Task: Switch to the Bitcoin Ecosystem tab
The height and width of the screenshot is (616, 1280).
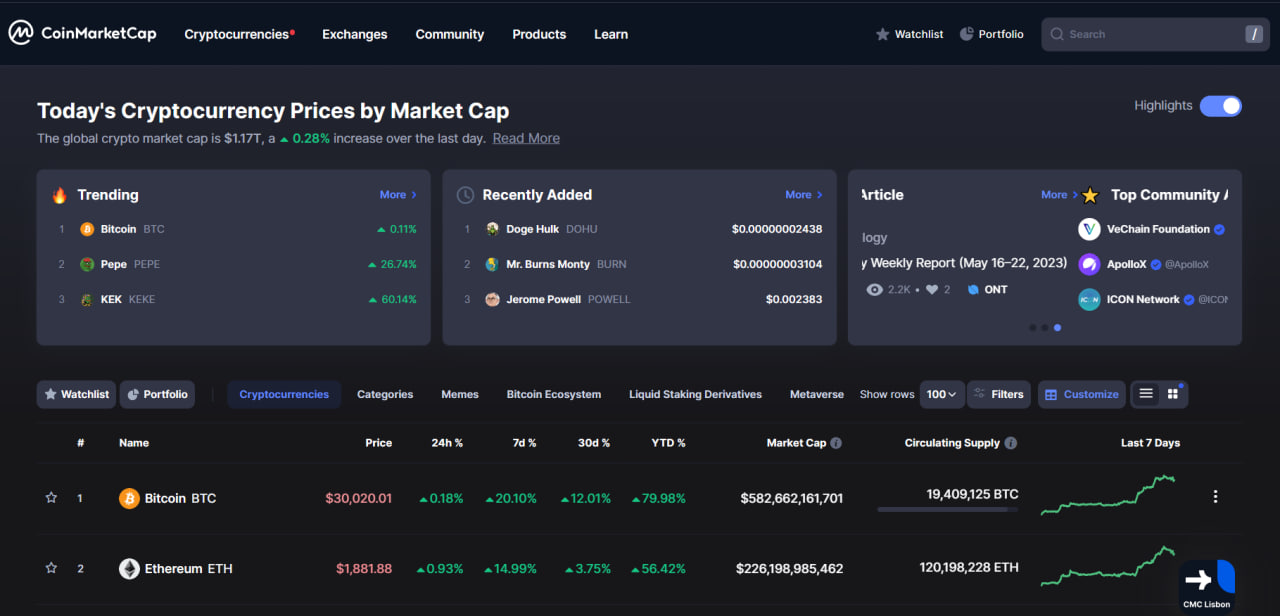Action: [554, 394]
